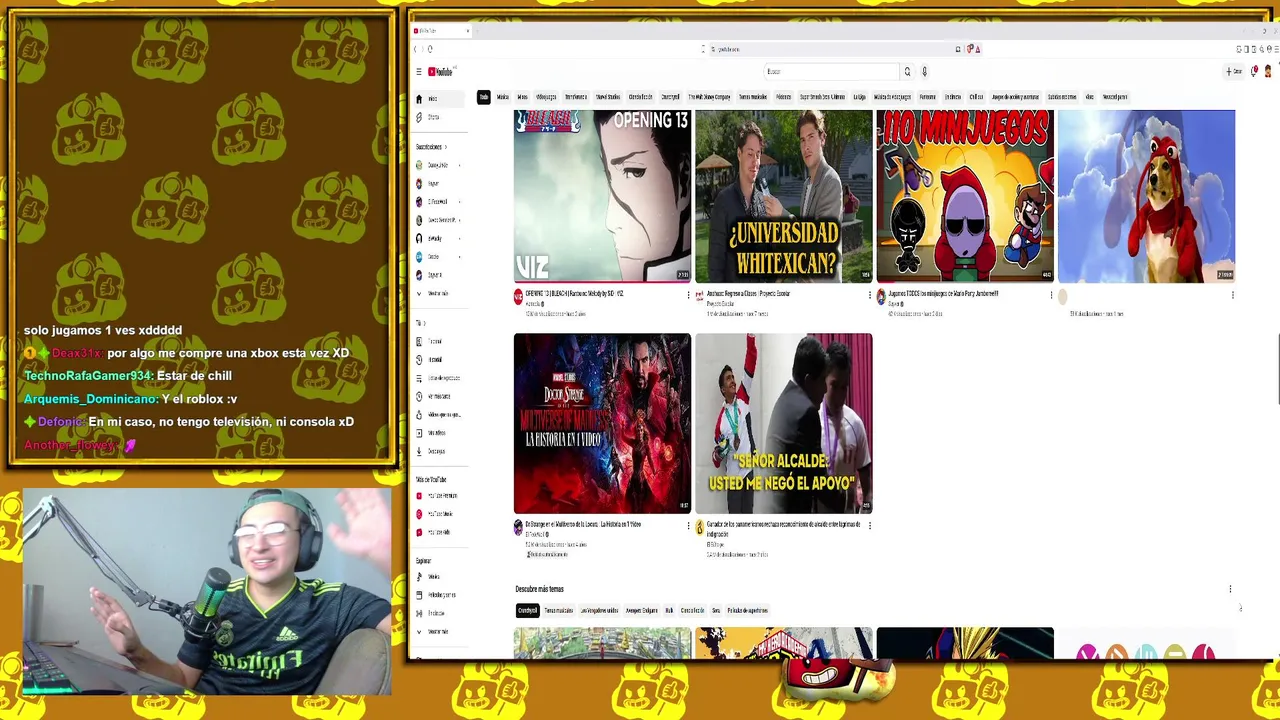Open options for the 110 Minijuegos video

[x=1051, y=295]
